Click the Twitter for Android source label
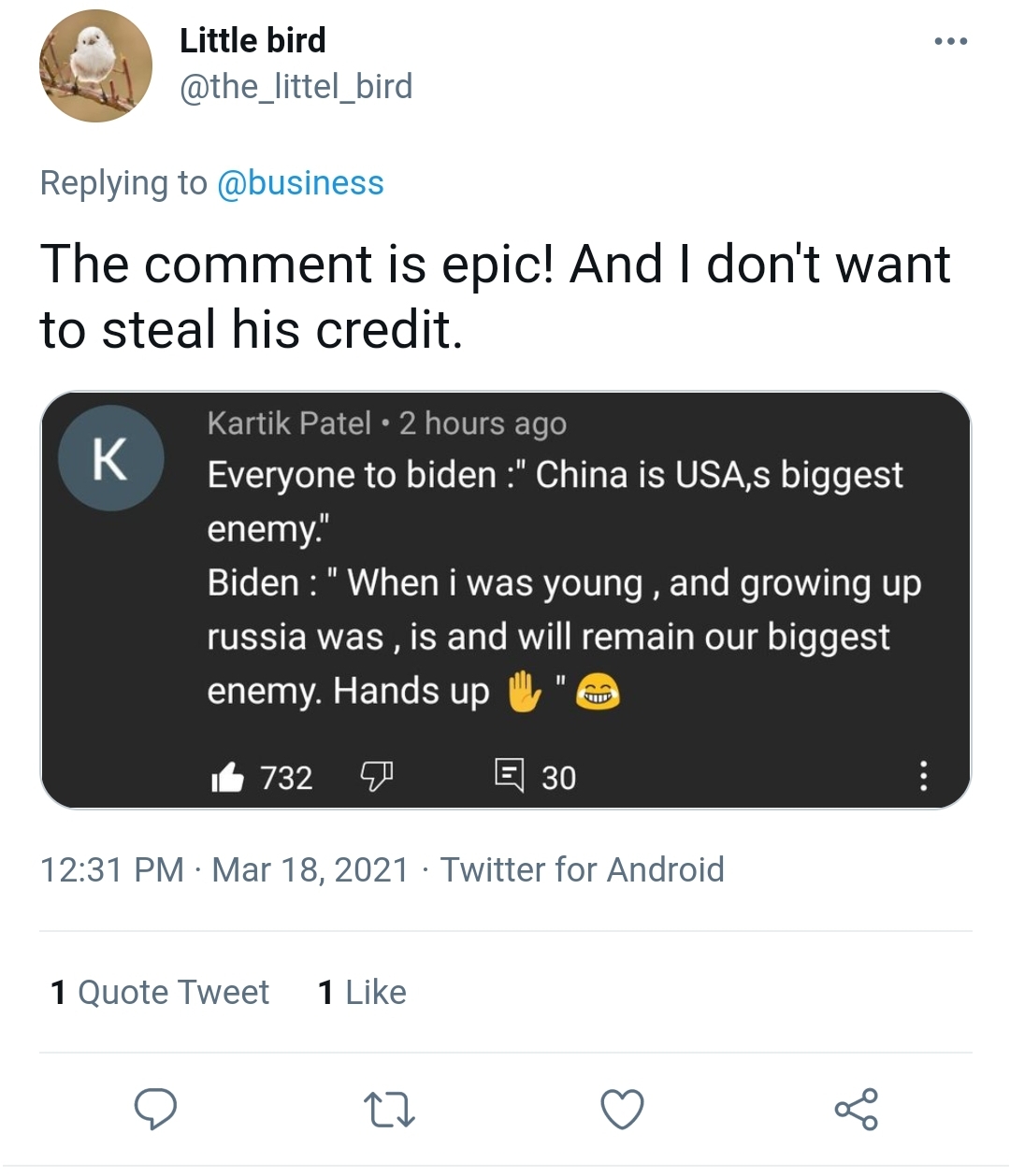This screenshot has height=1176, width=1010. pos(583,869)
